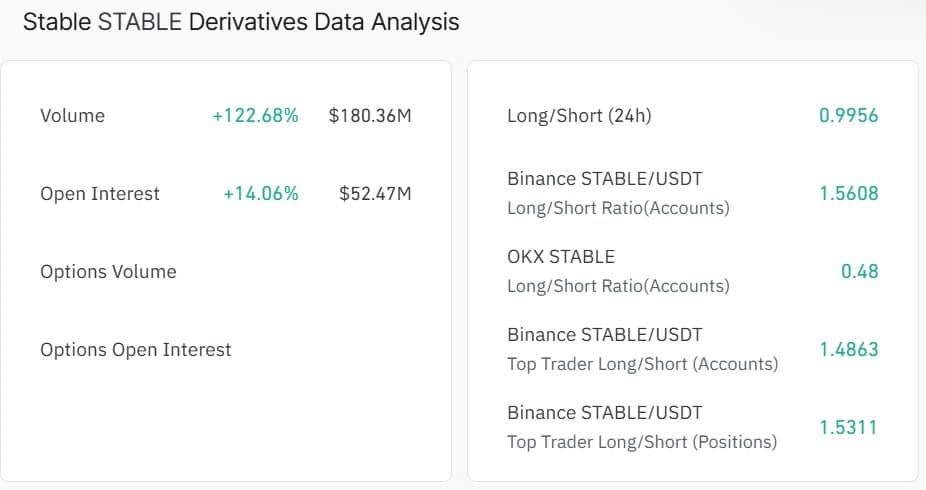
Task: Select the Volume label
Action: tap(72, 116)
